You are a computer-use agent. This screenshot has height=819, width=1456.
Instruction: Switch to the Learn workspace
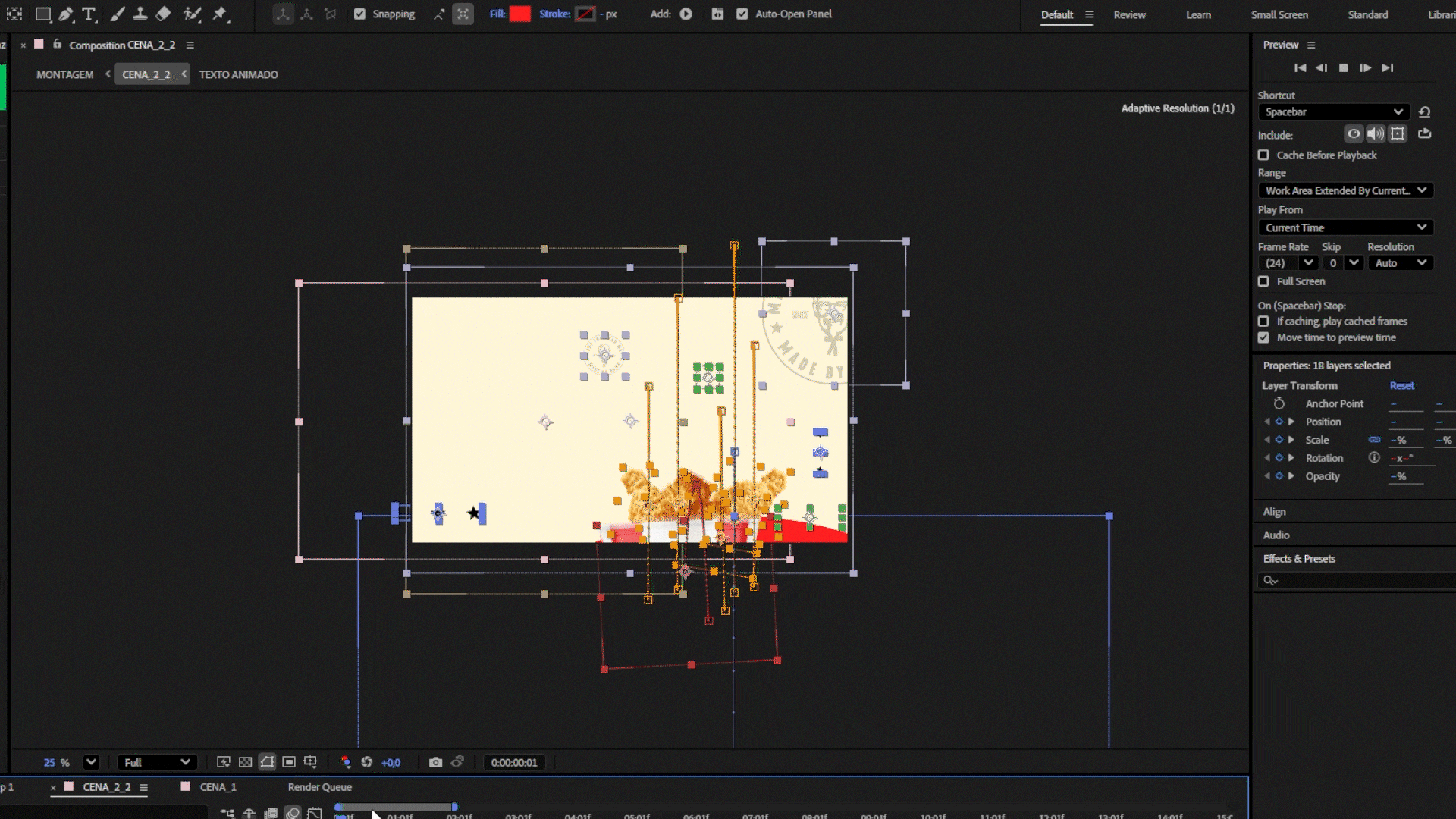tap(1198, 14)
